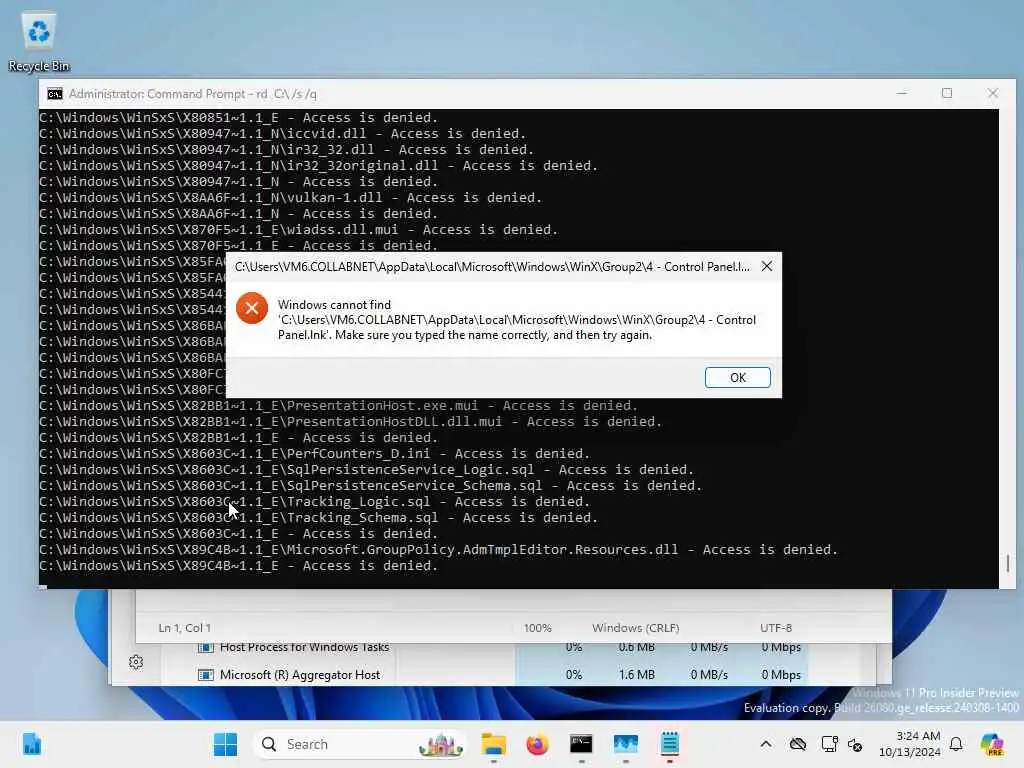This screenshot has width=1024, height=768.
Task: Click the Aggregator Host process icon
Action: pos(206,675)
